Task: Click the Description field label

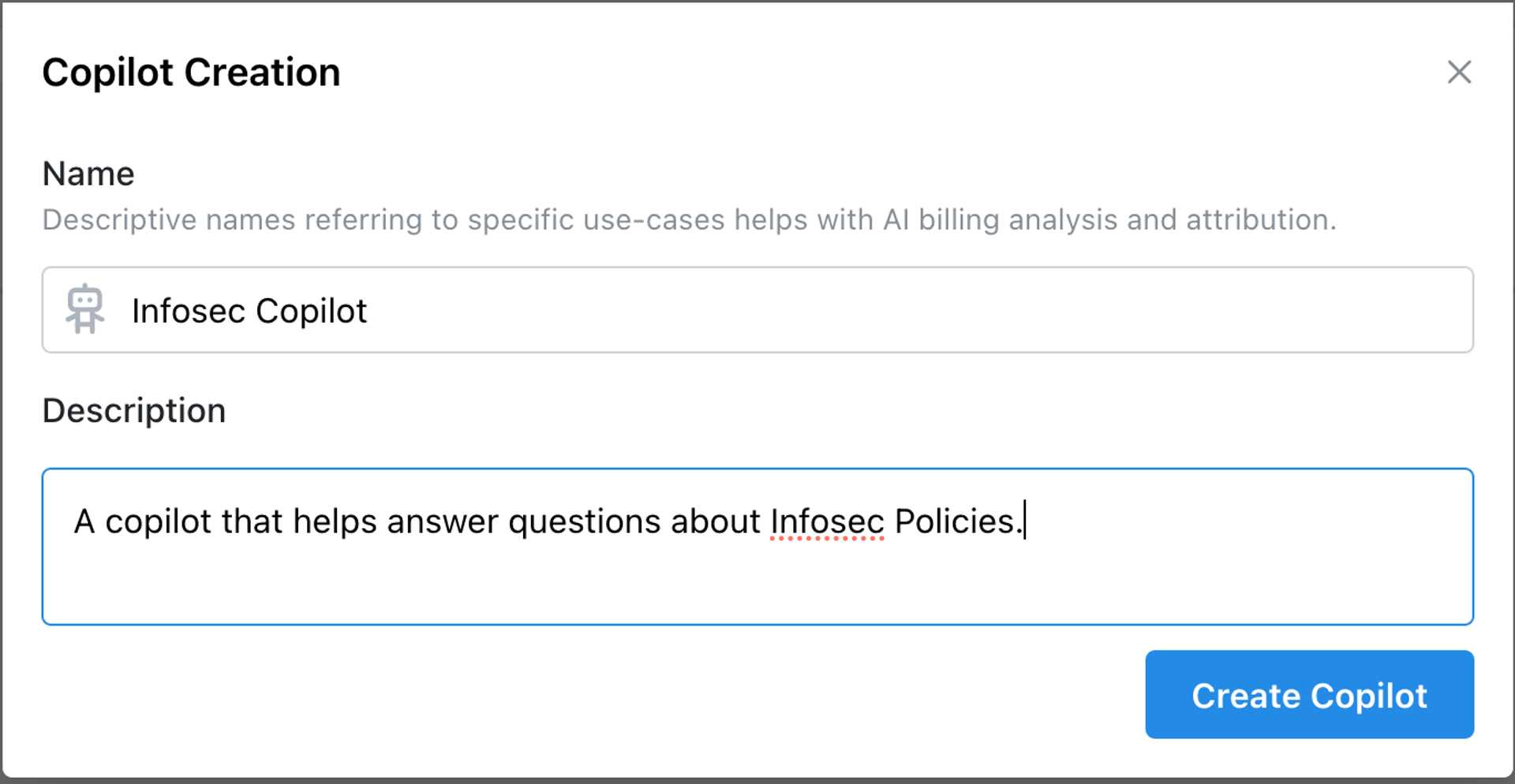Action: [134, 411]
